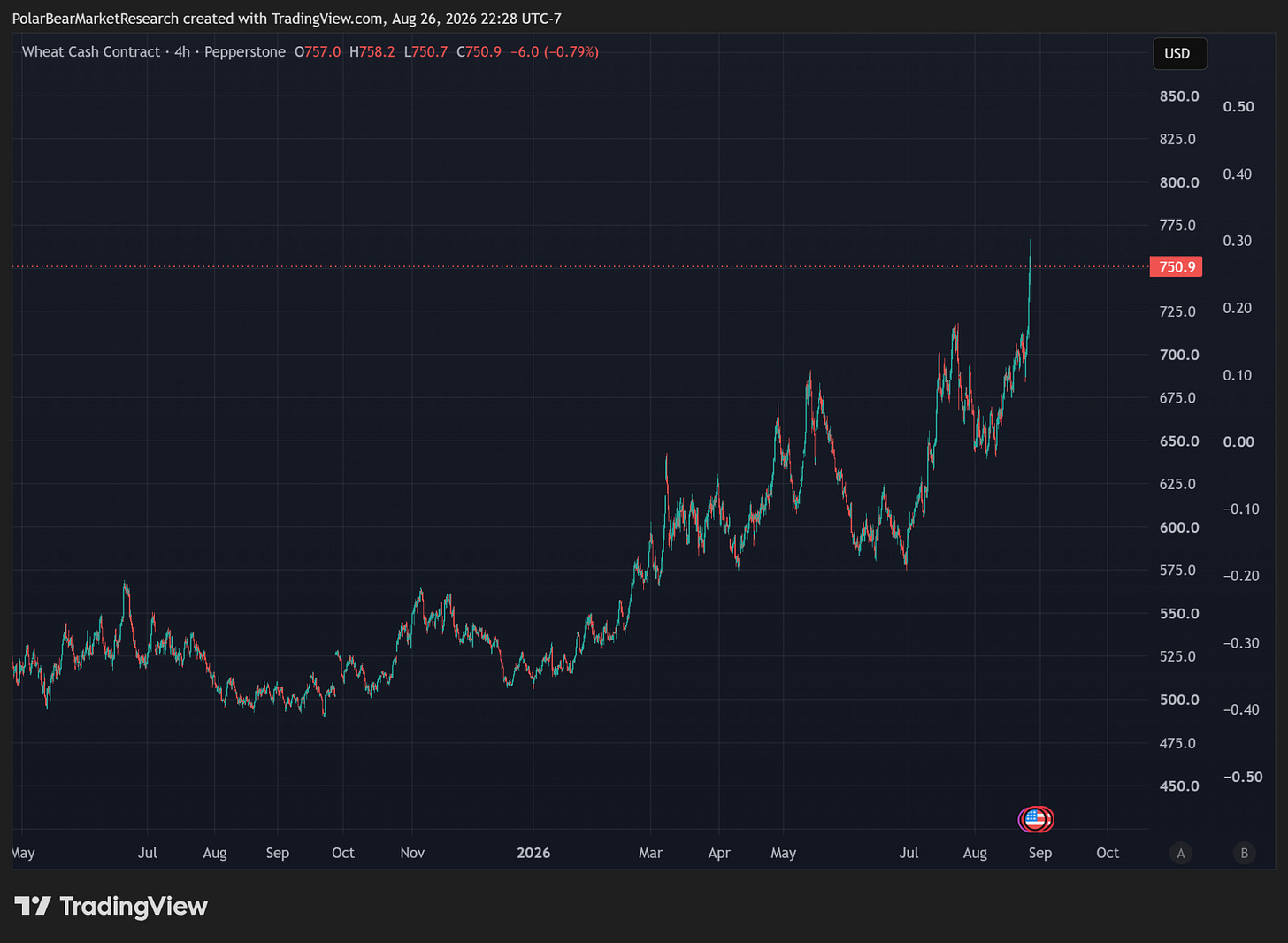Image resolution: width=1288 pixels, height=943 pixels.
Task: Click the 525.0 price axis label
Action: pos(1179,656)
